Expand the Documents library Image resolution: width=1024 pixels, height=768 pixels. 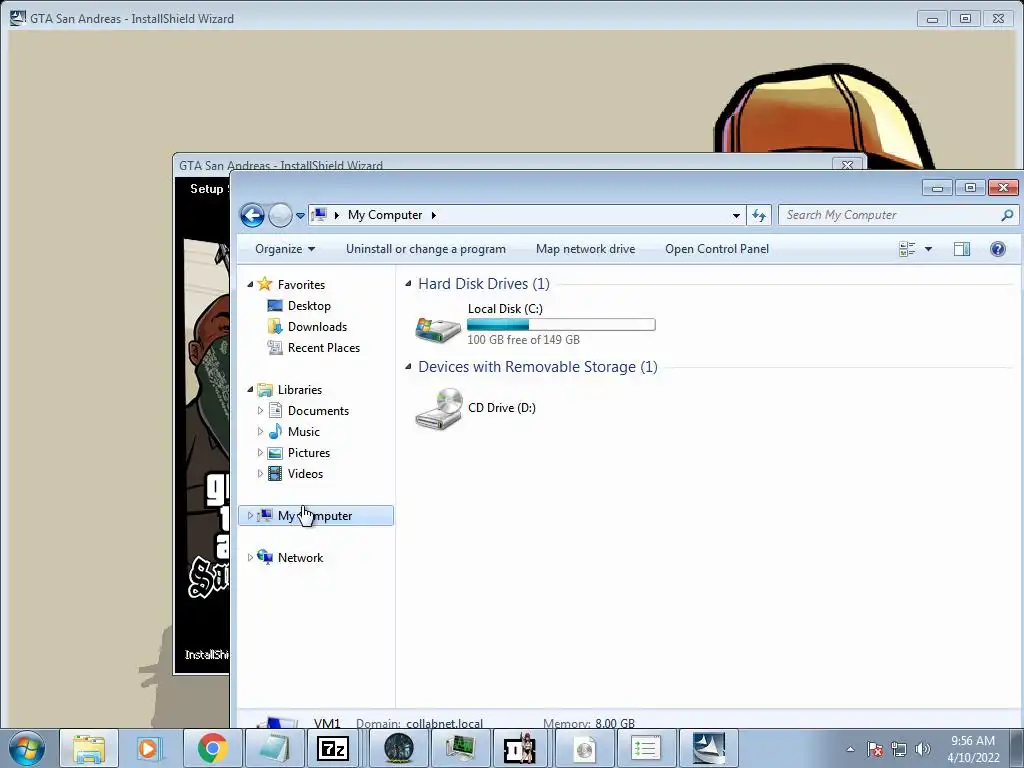point(261,411)
